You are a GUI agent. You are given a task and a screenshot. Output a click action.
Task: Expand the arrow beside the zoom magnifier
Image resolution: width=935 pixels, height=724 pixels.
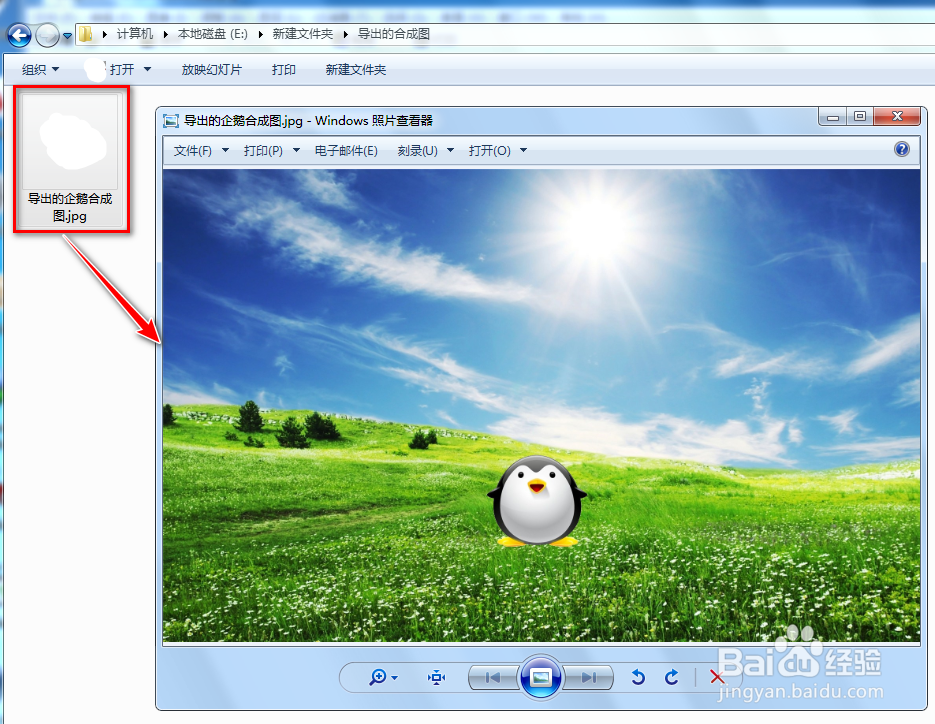(x=394, y=678)
